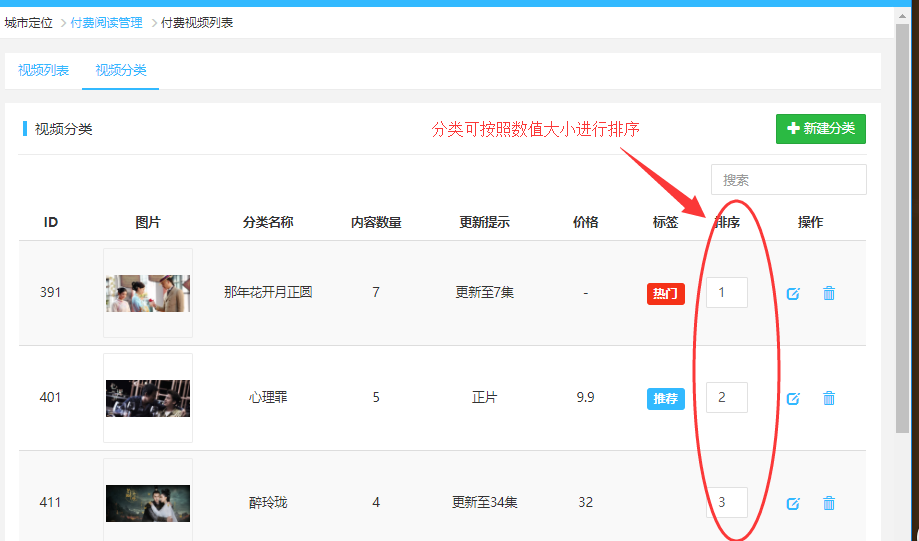Click delete trash icon for 那年花开月正圆
Image resolution: width=919 pixels, height=541 pixels.
click(x=829, y=293)
